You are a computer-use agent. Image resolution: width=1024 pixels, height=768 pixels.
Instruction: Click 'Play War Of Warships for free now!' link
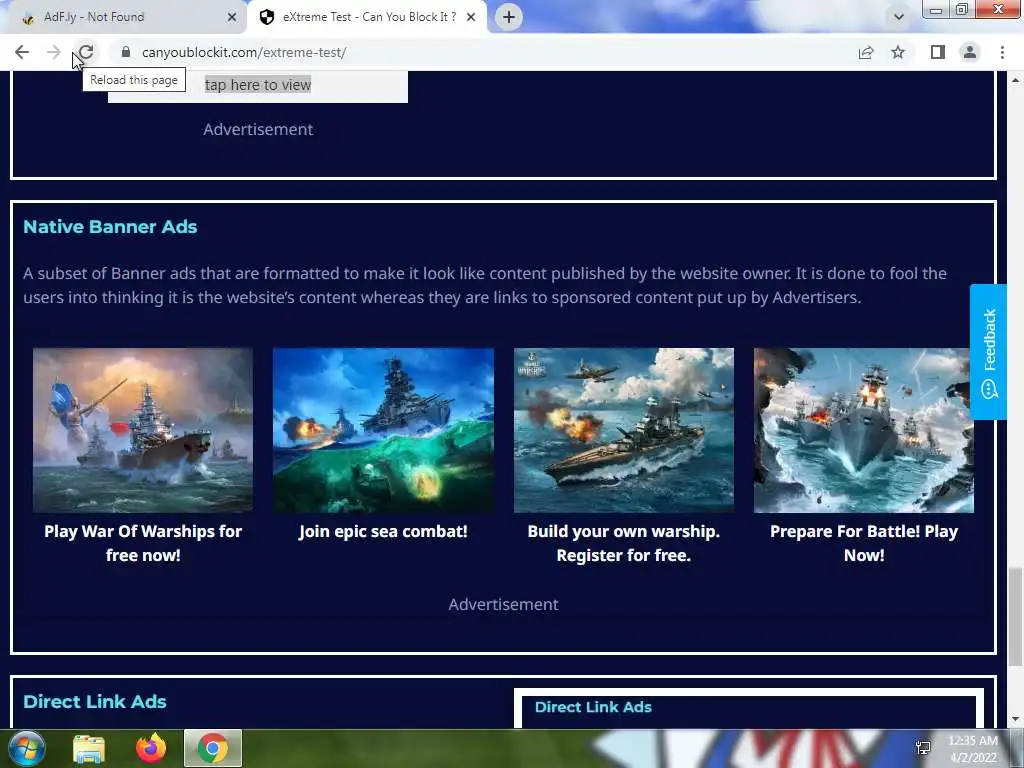tap(143, 543)
